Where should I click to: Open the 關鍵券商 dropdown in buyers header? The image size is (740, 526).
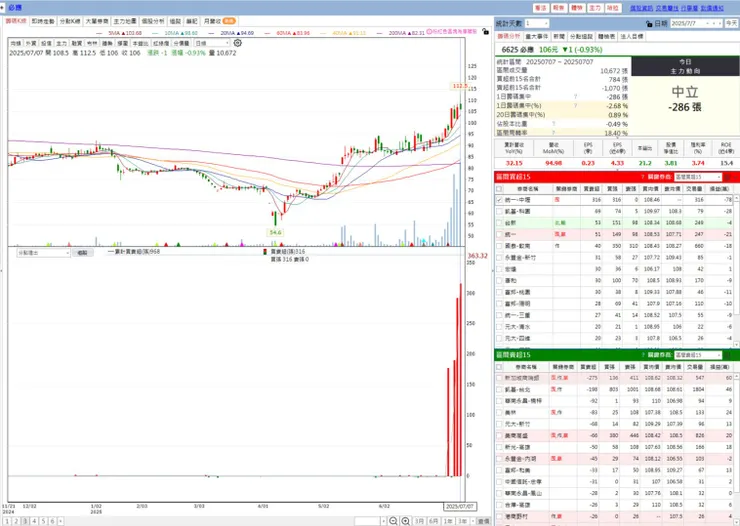pyautogui.click(x=698, y=177)
